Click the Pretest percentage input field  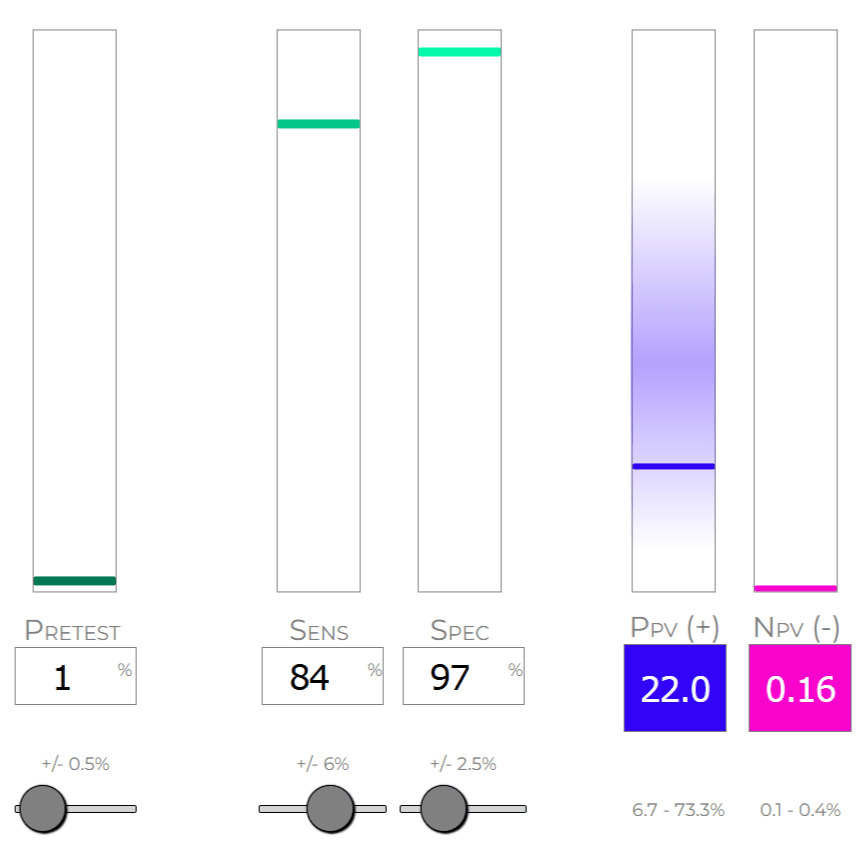tap(75, 677)
